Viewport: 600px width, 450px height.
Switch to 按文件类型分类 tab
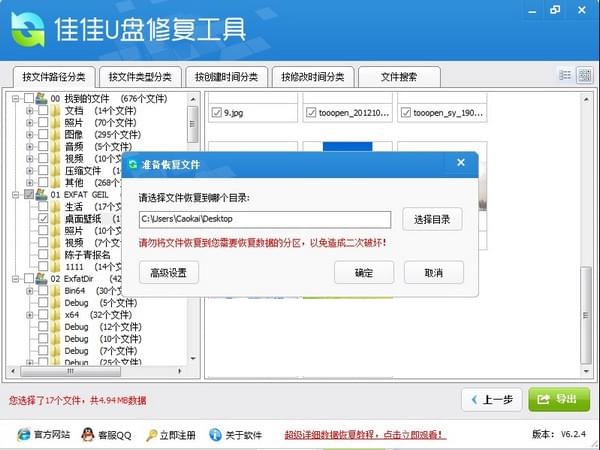[x=140, y=77]
